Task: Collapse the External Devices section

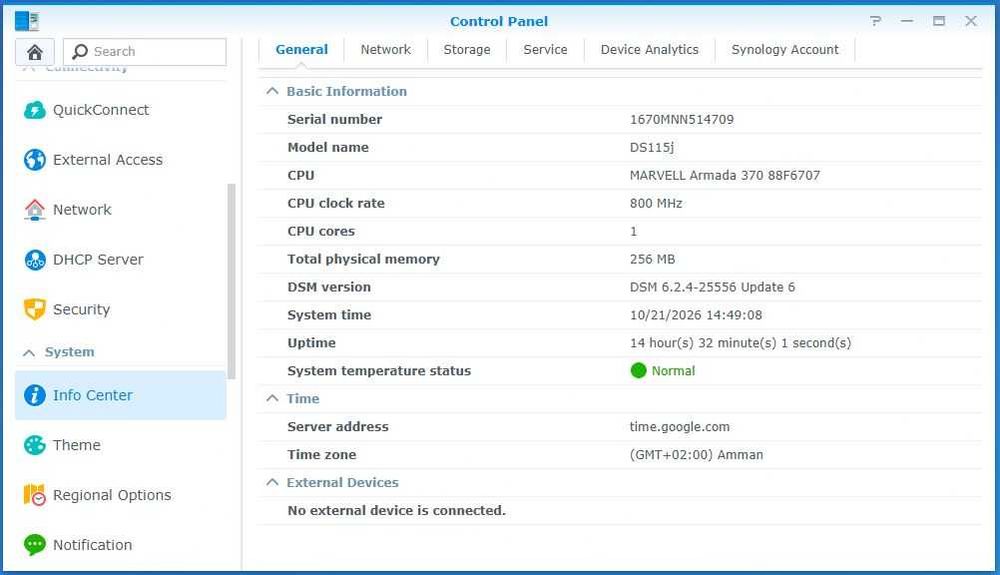Action: coord(272,483)
